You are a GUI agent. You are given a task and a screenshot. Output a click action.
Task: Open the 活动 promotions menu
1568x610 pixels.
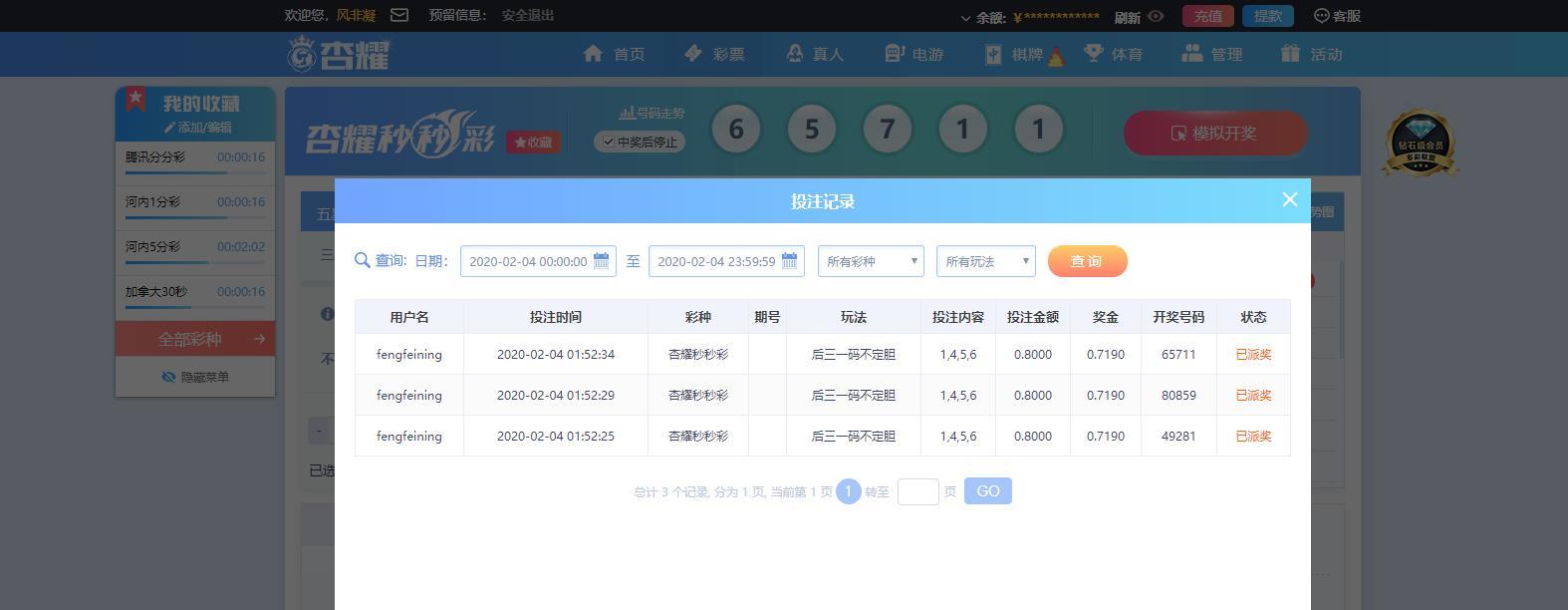[1312, 54]
